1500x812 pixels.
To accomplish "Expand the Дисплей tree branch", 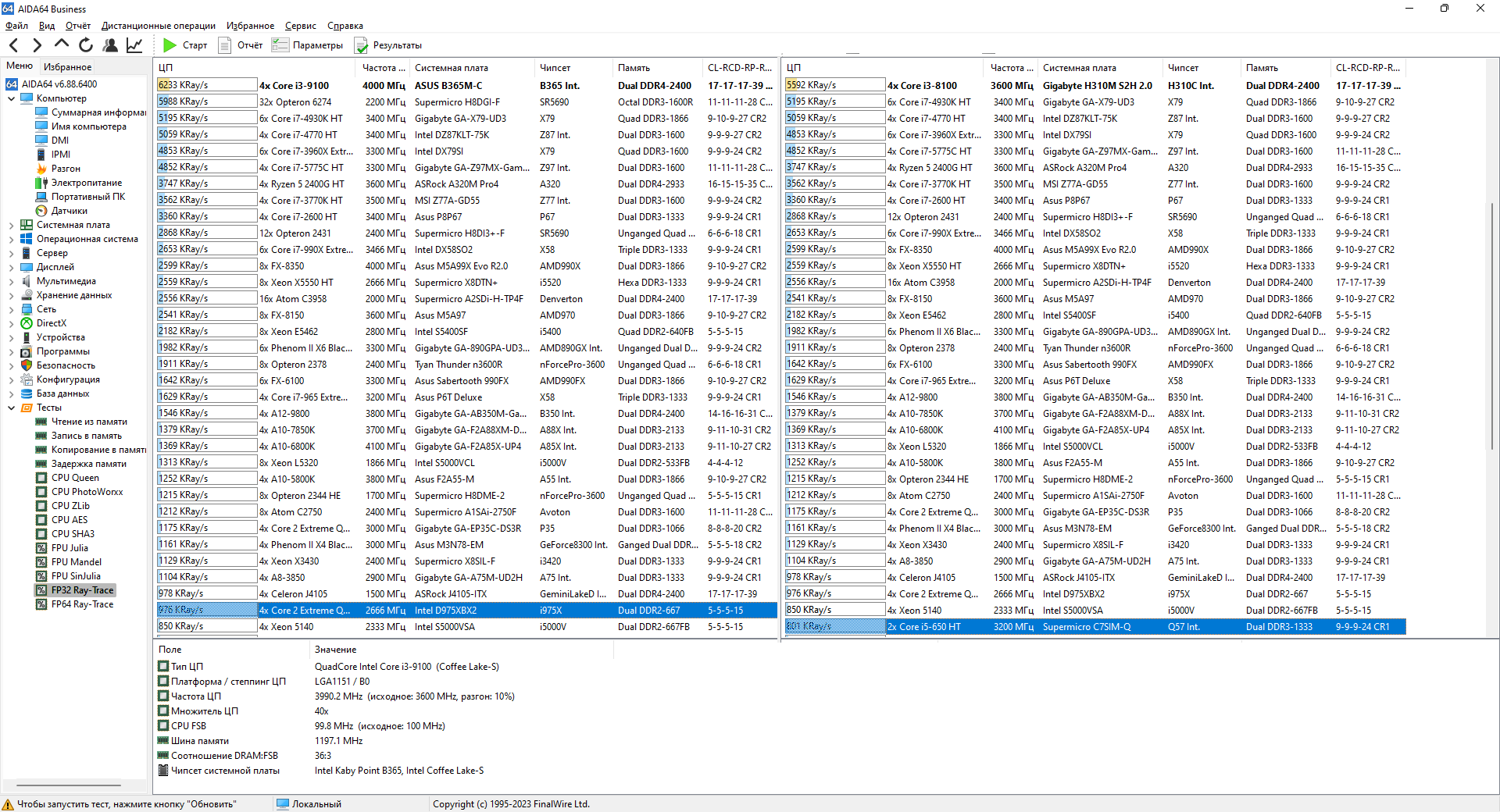I will pyautogui.click(x=11, y=267).
